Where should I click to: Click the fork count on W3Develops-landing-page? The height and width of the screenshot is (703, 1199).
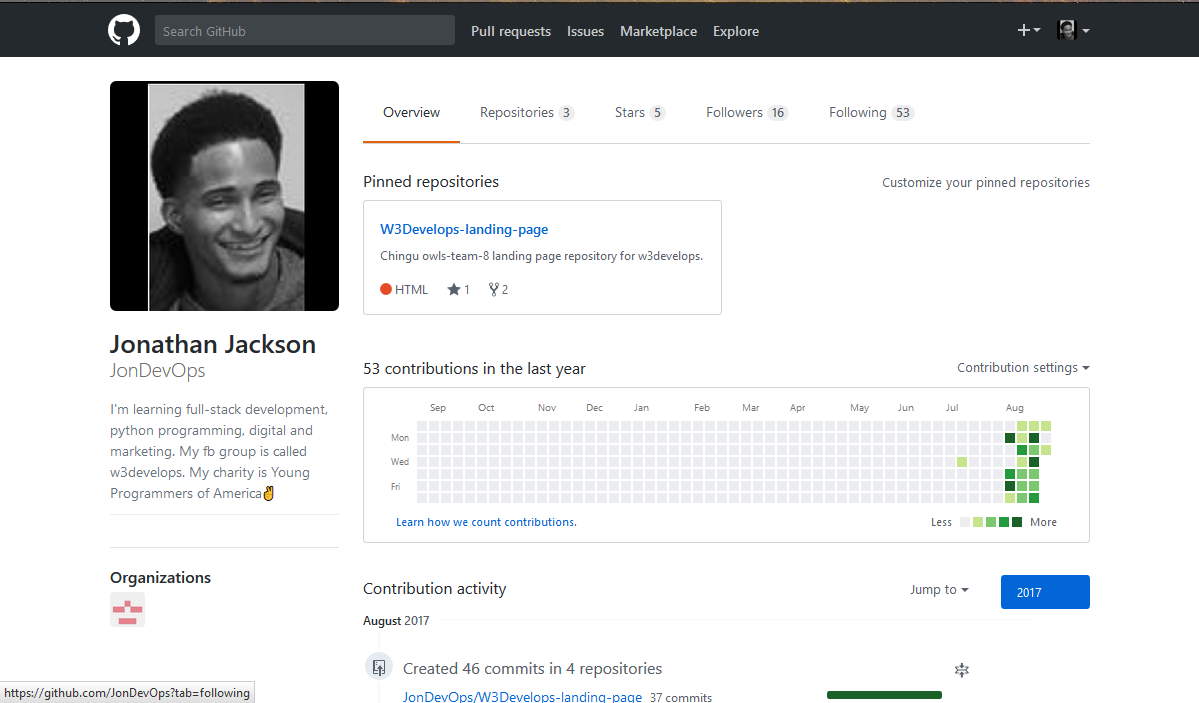tap(499, 289)
